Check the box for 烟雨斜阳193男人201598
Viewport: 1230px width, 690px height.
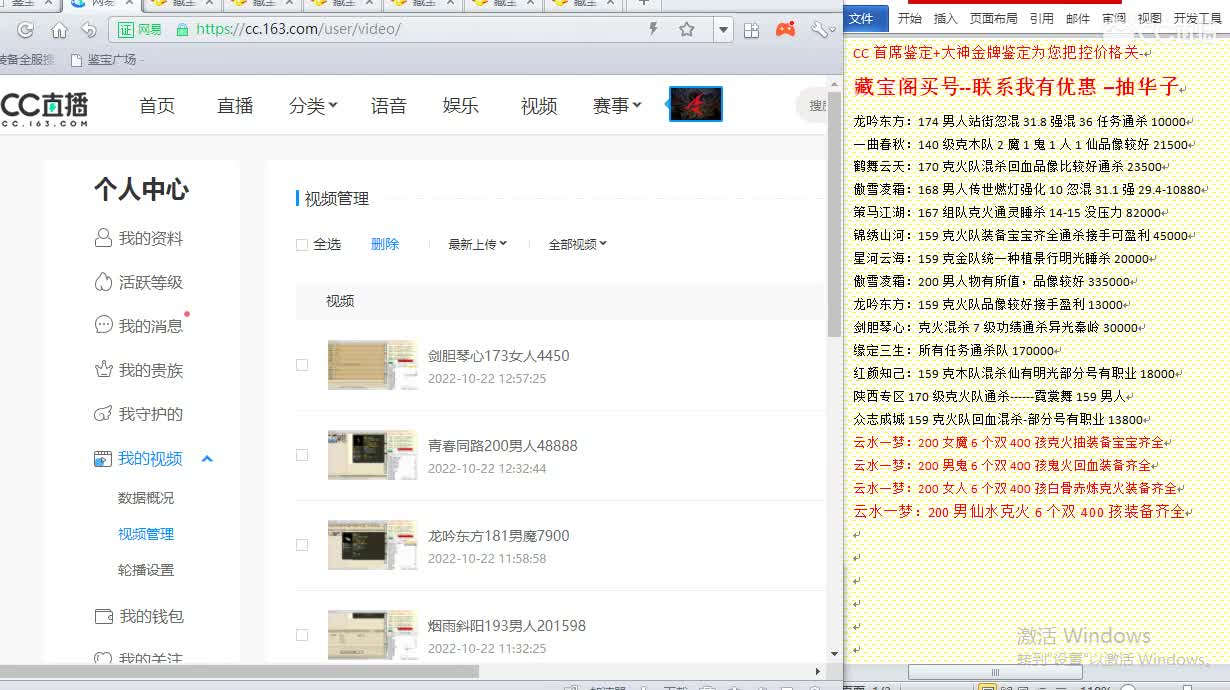tap(302, 635)
